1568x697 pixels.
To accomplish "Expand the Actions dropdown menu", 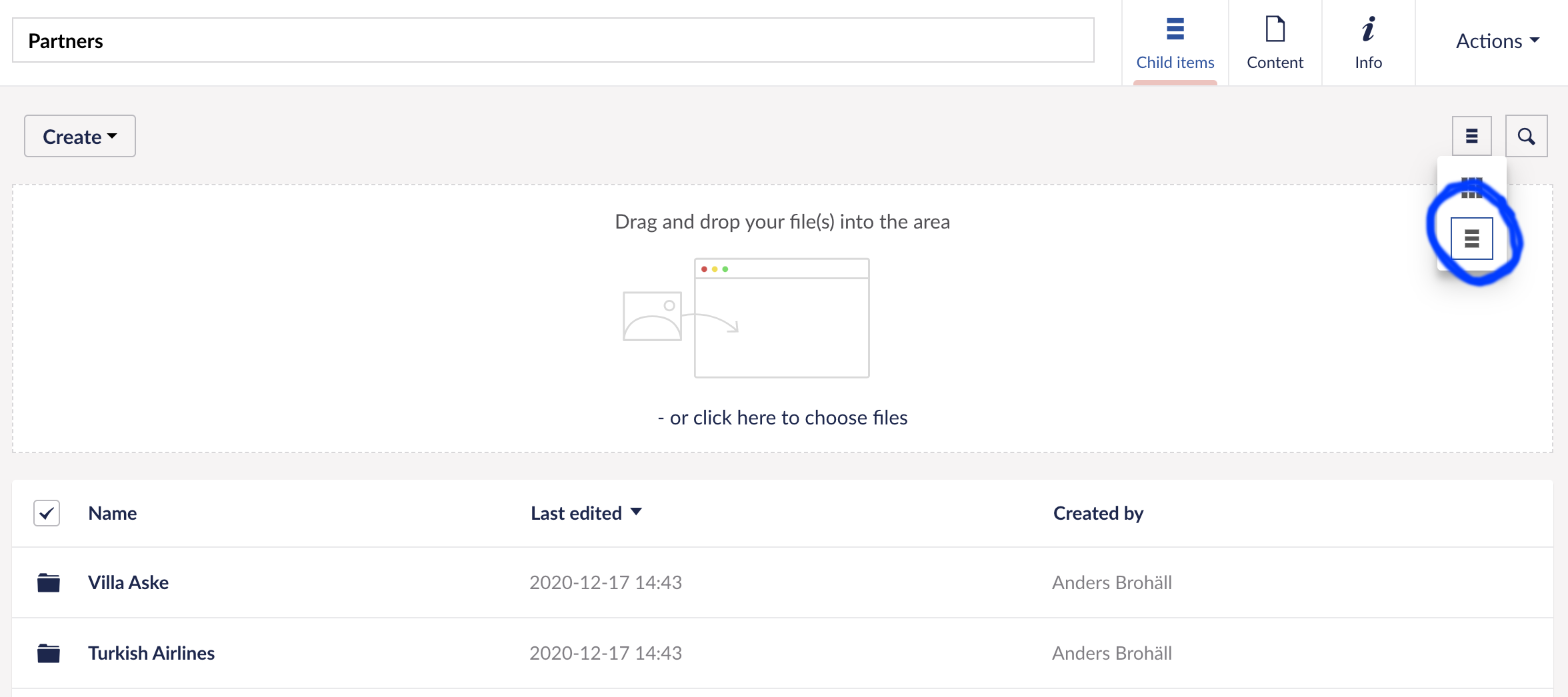I will pos(1497,41).
